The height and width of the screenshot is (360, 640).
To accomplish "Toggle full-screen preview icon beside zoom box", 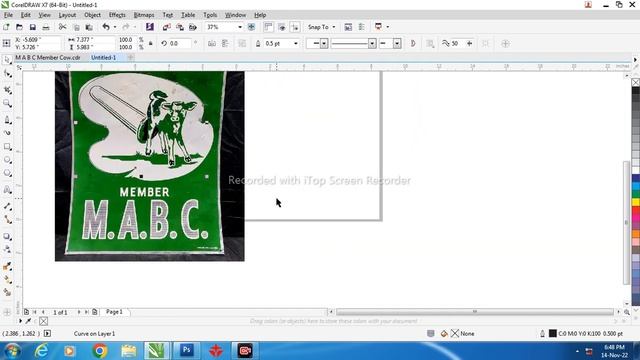I will coord(251,27).
